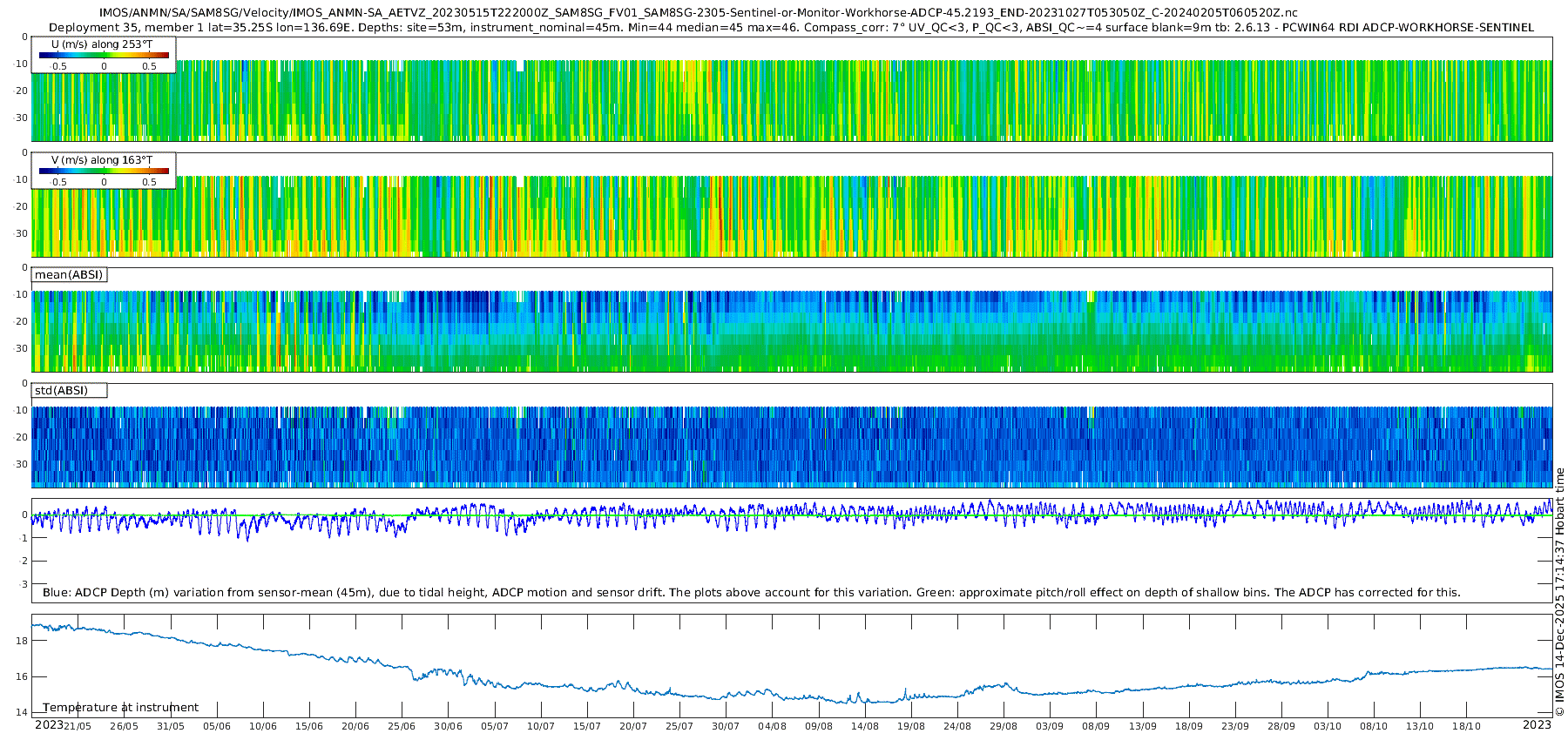The height and width of the screenshot is (740, 1568).
Task: Click the 2023 year label at bottom left
Action: tap(48, 725)
